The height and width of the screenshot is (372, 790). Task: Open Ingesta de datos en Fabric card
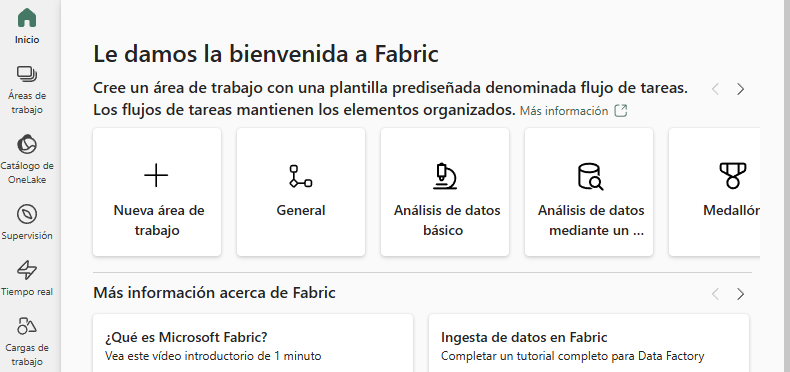(589, 343)
